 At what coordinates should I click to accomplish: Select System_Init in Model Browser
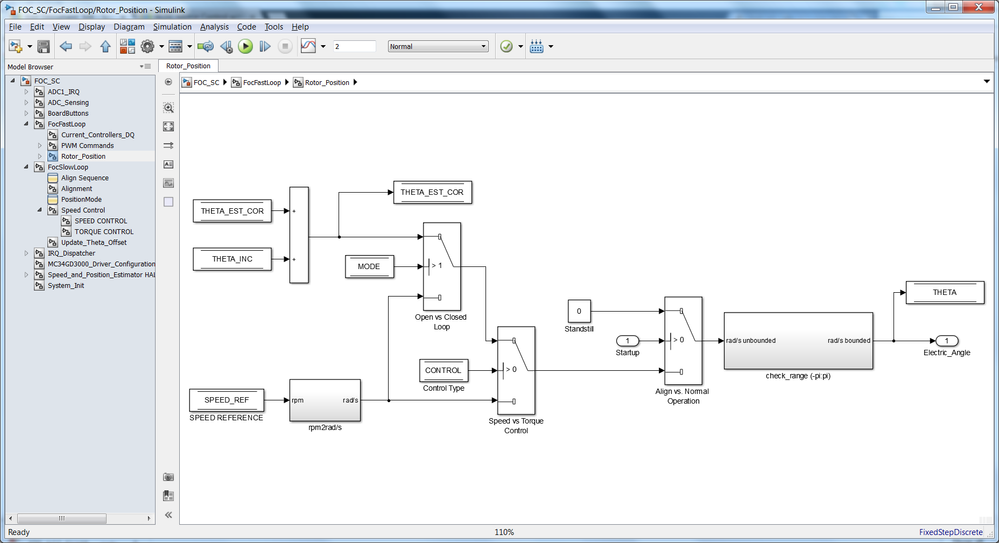(66, 286)
